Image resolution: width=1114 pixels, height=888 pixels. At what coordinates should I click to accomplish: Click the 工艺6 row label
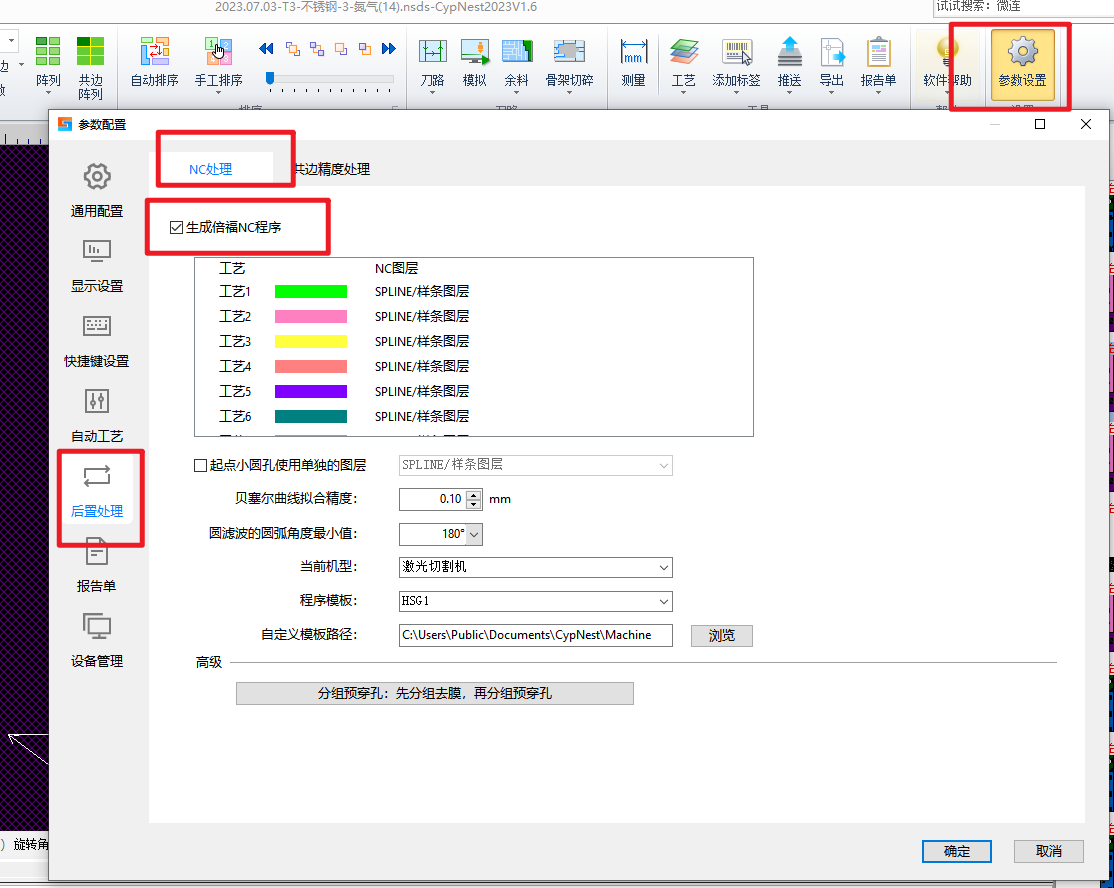[x=235, y=416]
